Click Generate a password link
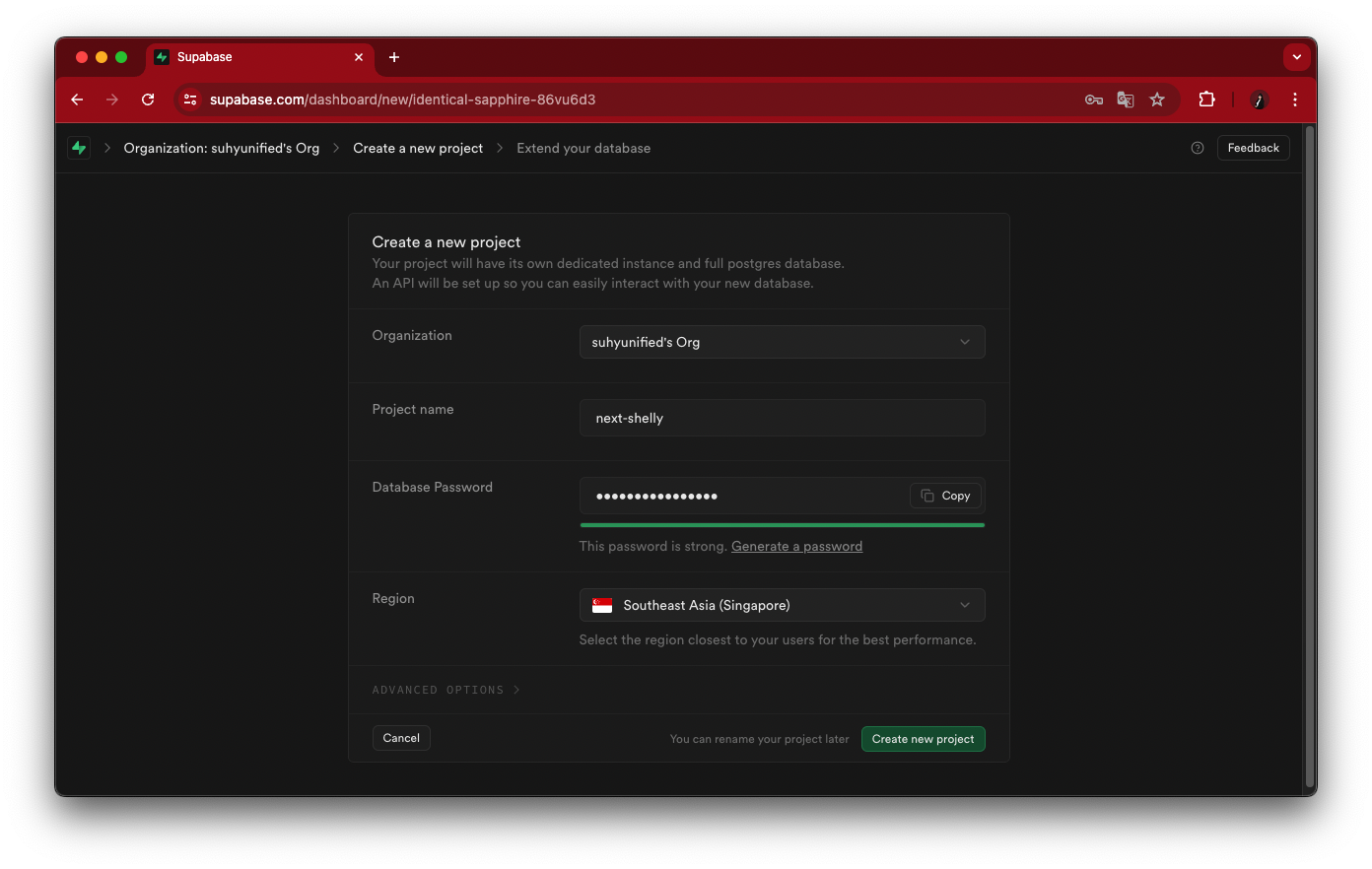This screenshot has width=1372, height=869. pyautogui.click(x=796, y=546)
